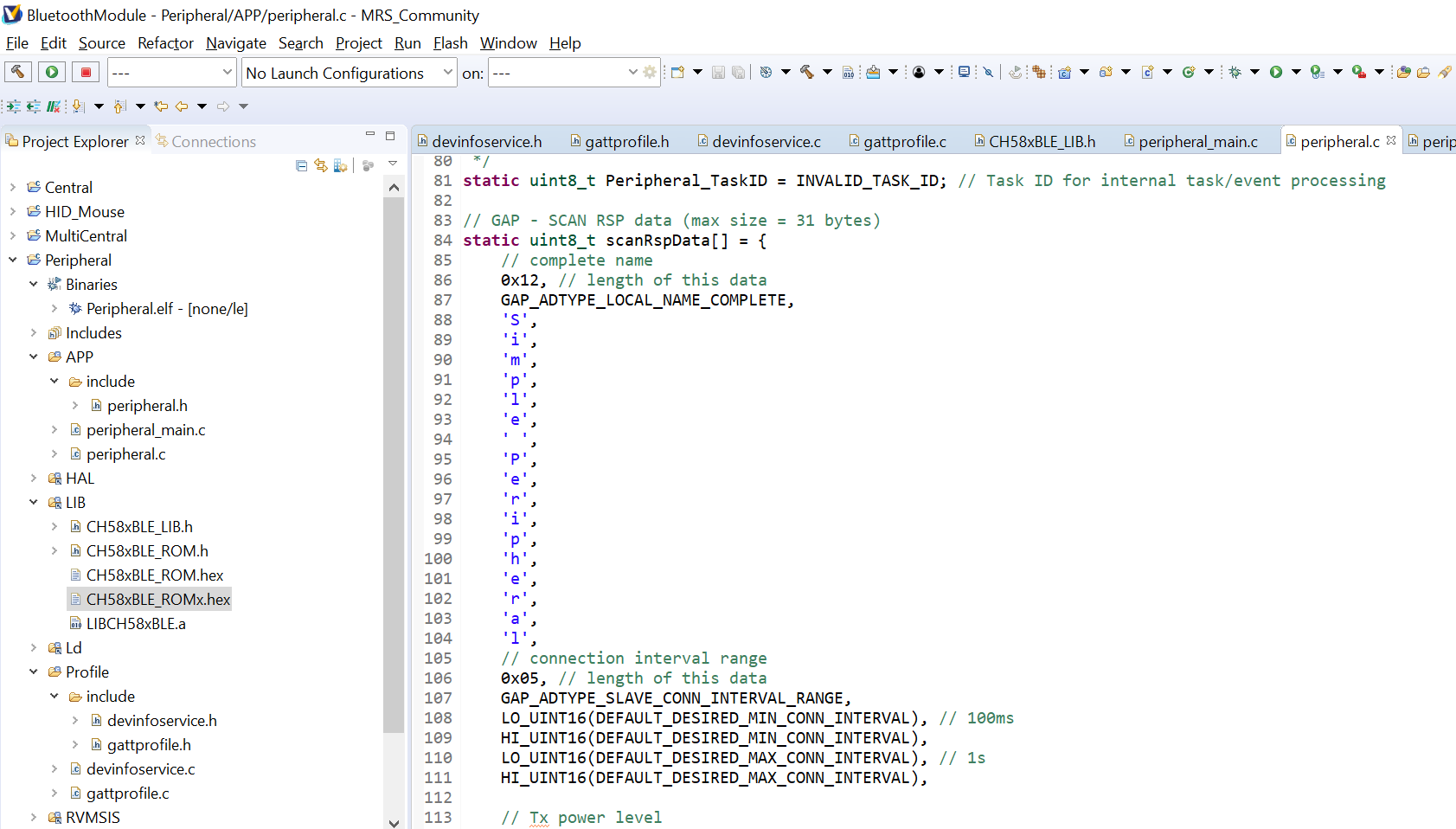Collapse the LIB folder node

point(34,502)
